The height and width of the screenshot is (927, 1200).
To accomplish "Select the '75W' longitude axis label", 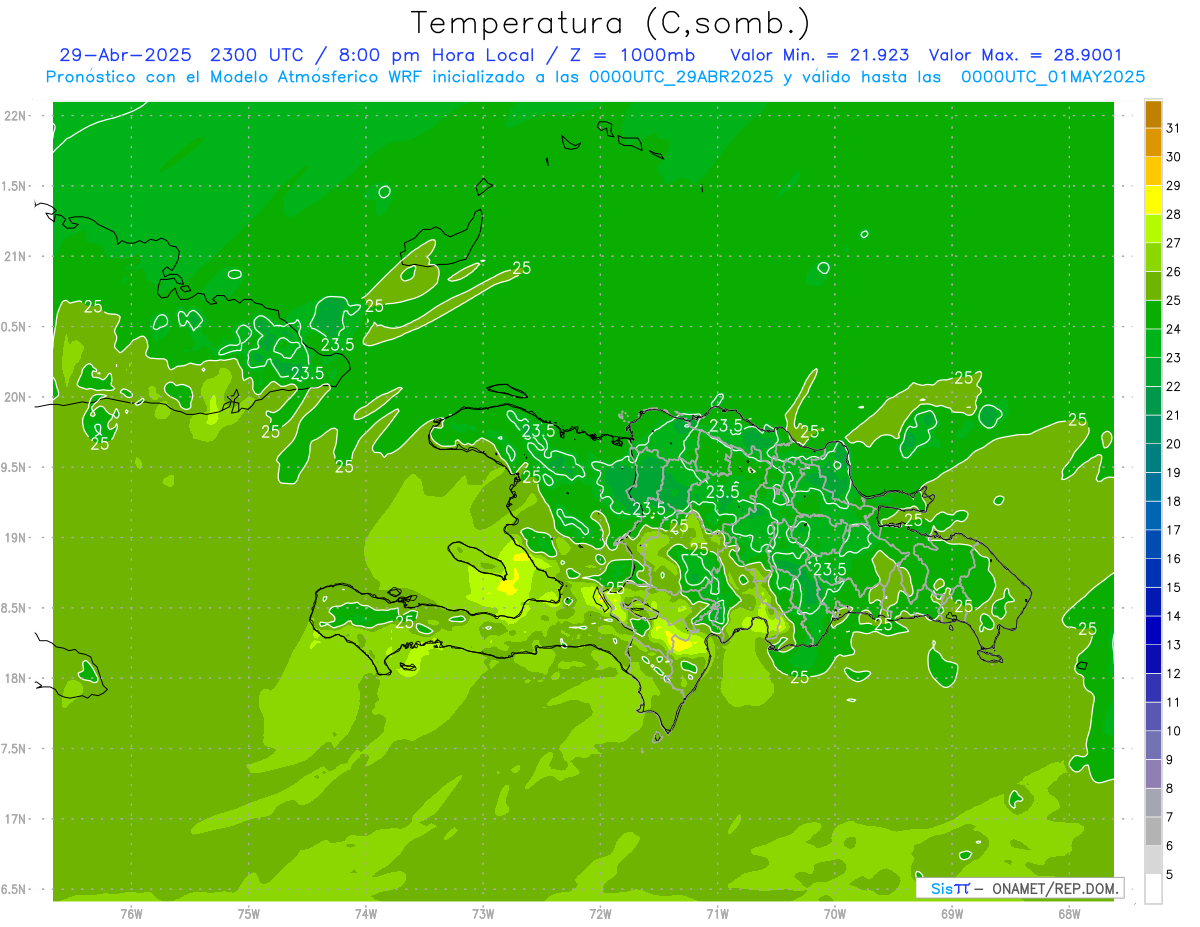I will [249, 914].
